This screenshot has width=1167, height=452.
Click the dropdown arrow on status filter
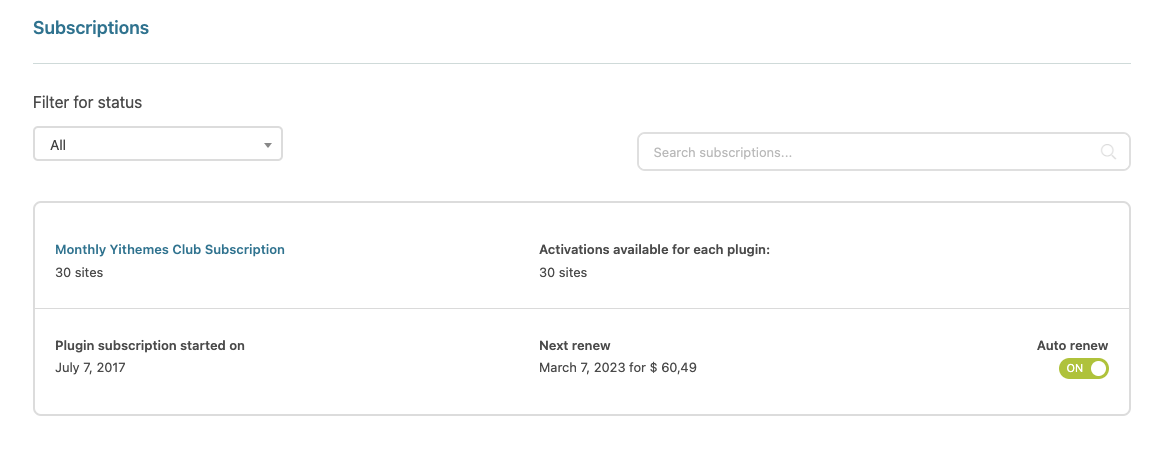tap(268, 145)
